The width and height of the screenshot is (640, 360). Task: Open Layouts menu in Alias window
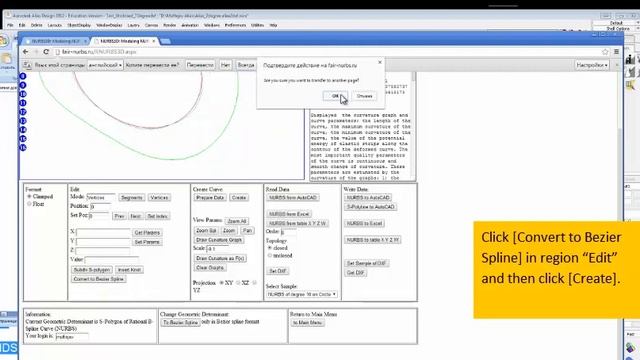[x=54, y=25]
